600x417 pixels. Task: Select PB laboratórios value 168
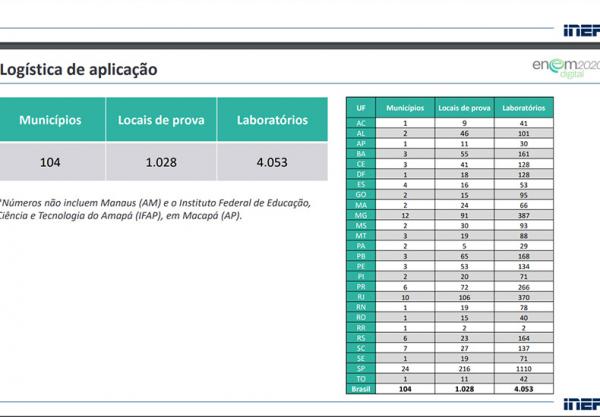point(523,256)
